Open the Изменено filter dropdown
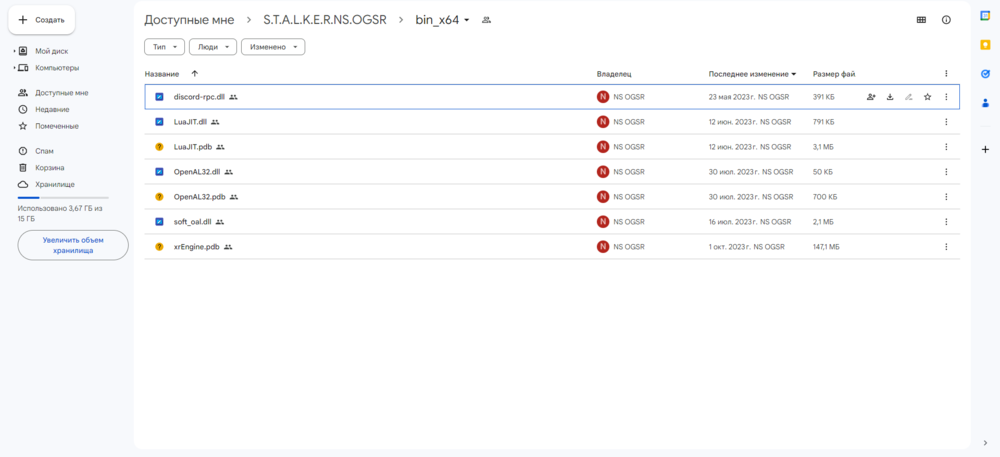Viewport: 1000px width, 457px height. (273, 47)
